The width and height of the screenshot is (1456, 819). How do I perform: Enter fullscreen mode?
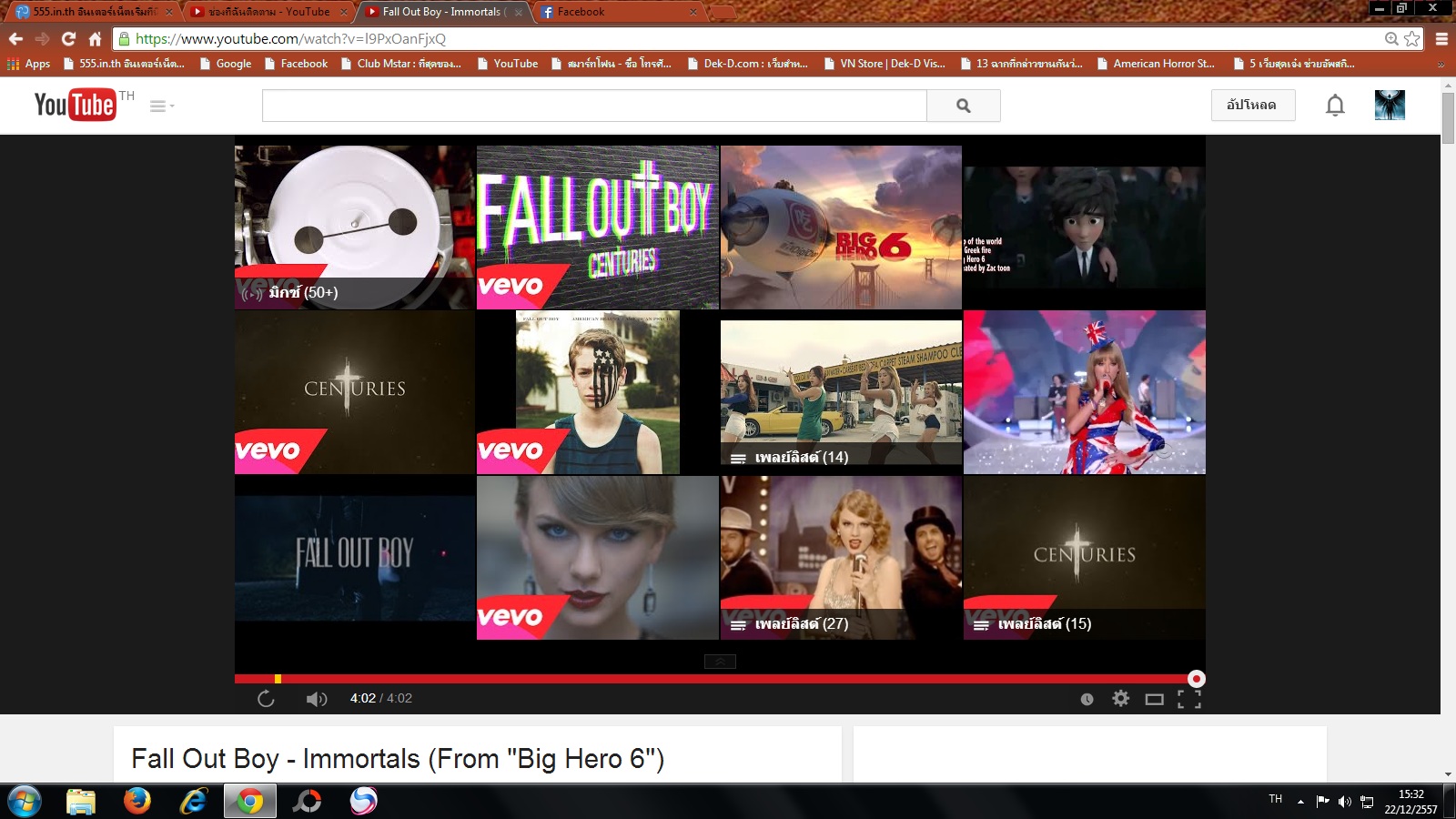1189,699
